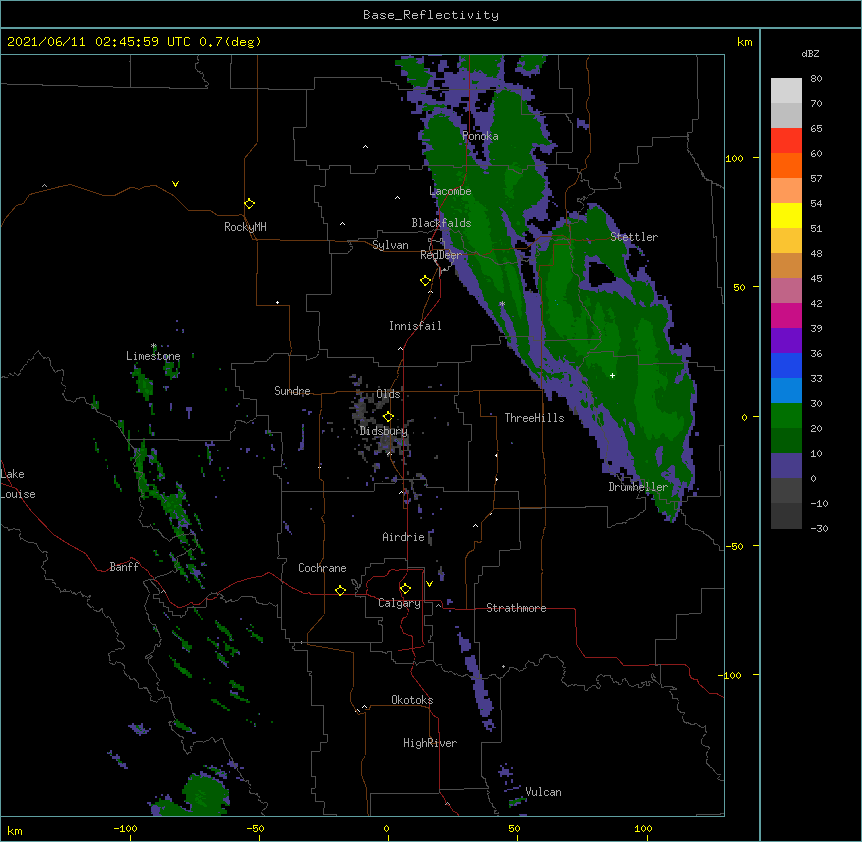Viewport: 862px width, 842px height.
Task: Click the RockyMH label
Action: point(245,227)
